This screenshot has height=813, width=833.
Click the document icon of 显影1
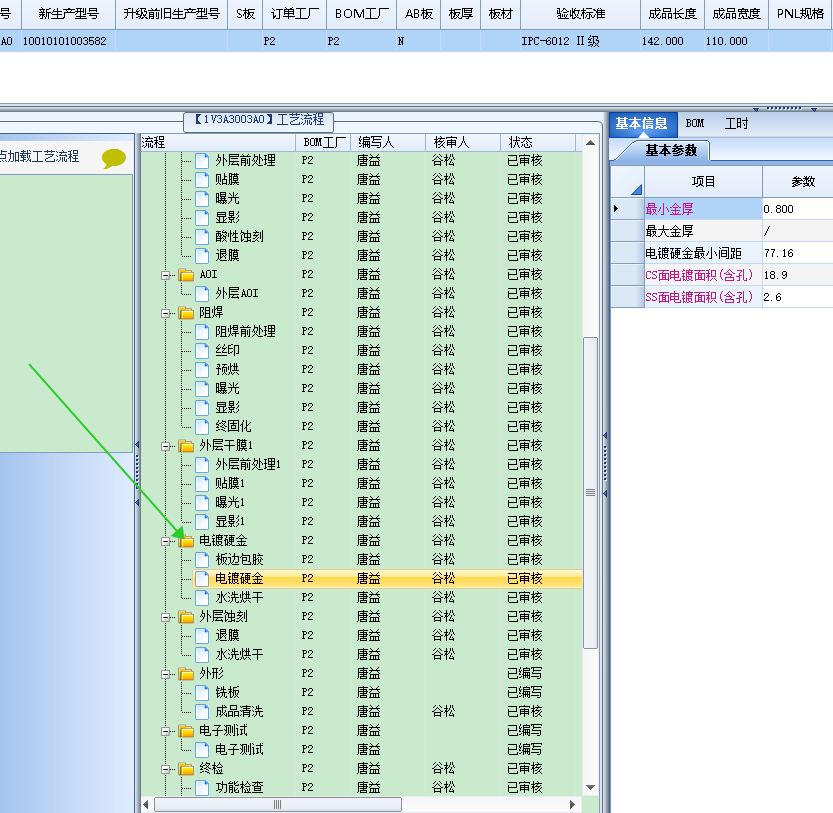pyautogui.click(x=202, y=521)
